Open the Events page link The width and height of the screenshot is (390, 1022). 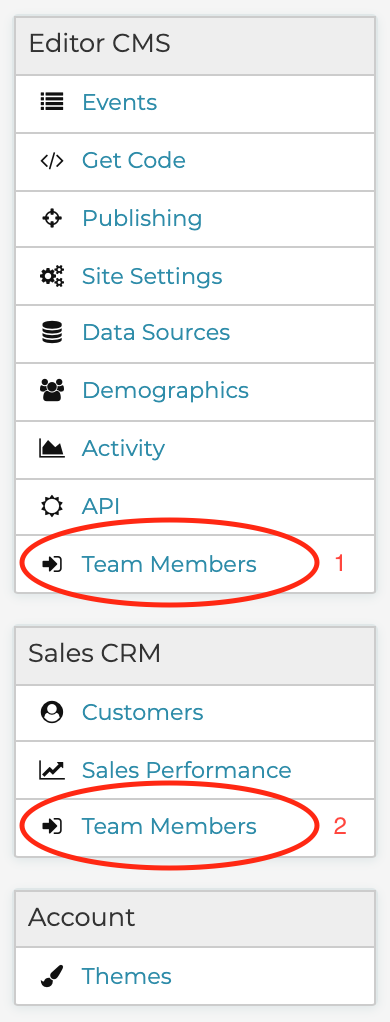click(x=119, y=102)
